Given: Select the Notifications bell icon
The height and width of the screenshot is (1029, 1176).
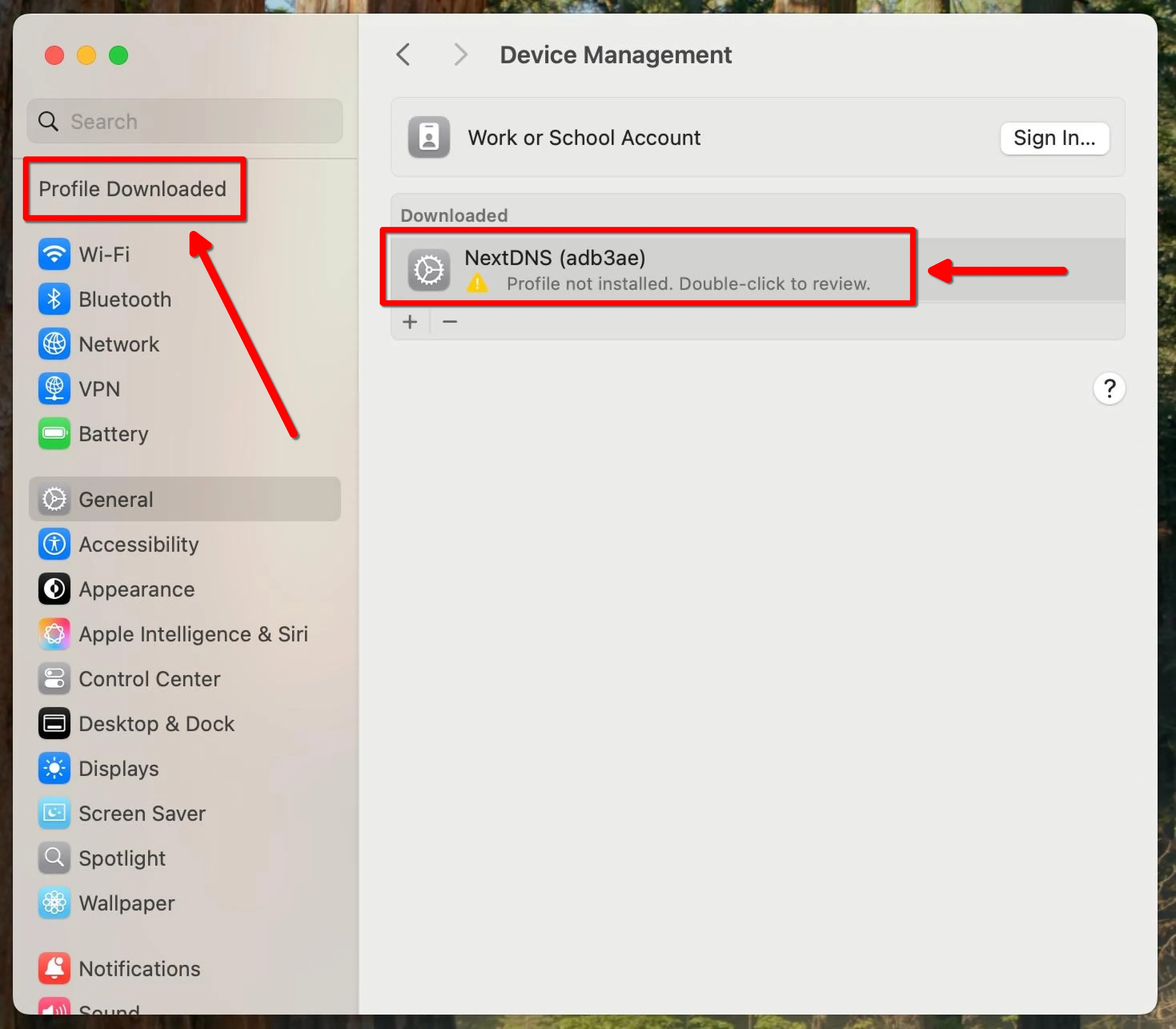Looking at the screenshot, I should point(54,968).
